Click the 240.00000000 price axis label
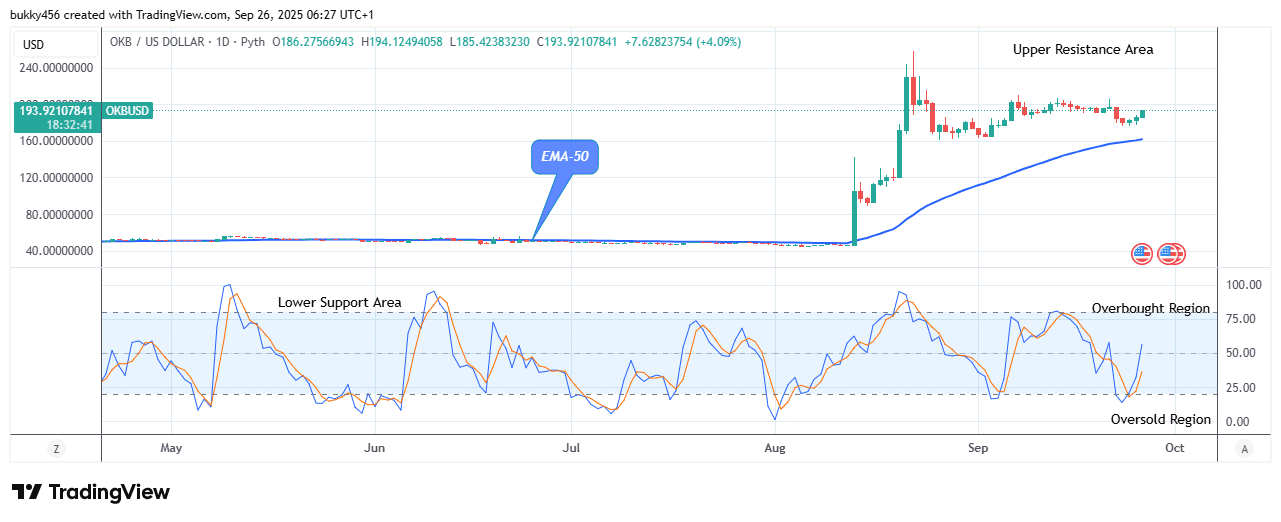Viewport: 1281px width, 522px height. click(x=58, y=68)
